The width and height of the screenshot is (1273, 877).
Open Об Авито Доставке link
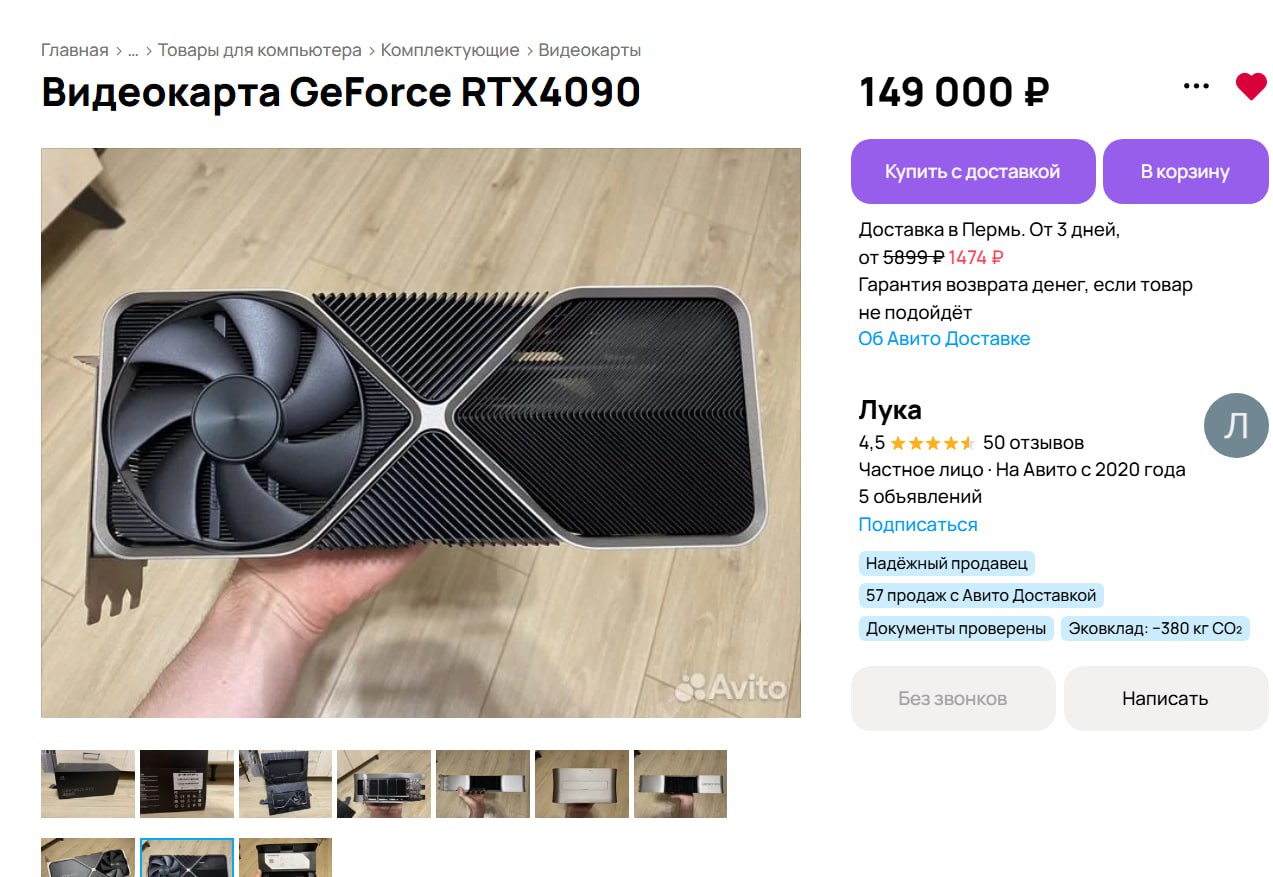[x=944, y=339]
